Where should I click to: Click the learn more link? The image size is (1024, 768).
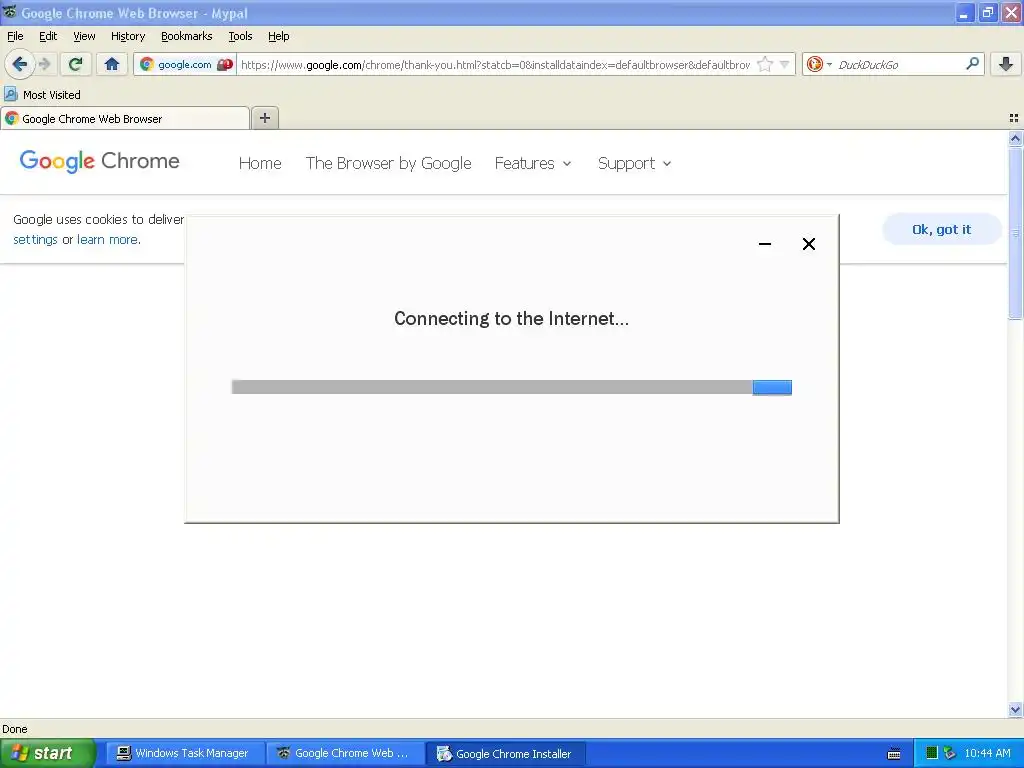coord(107,240)
